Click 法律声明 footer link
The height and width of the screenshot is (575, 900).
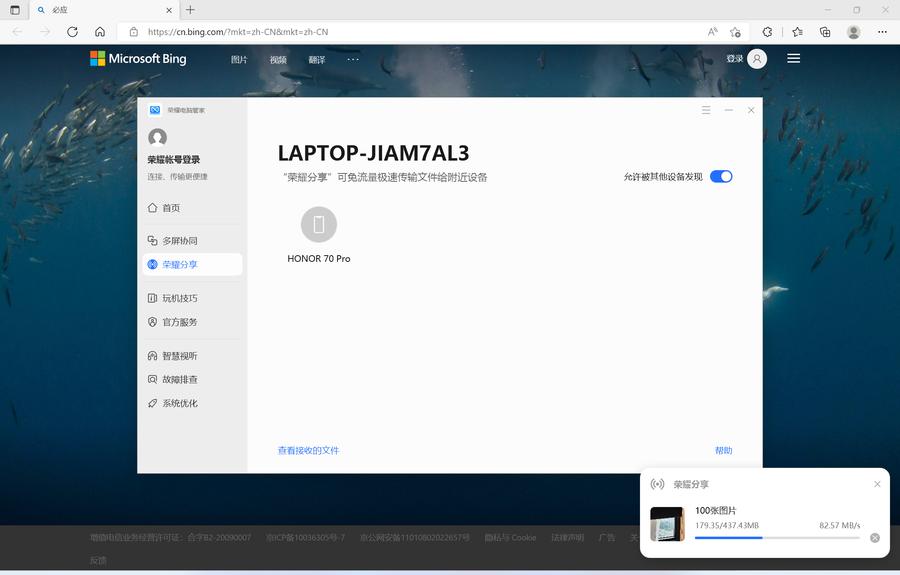click(x=567, y=538)
